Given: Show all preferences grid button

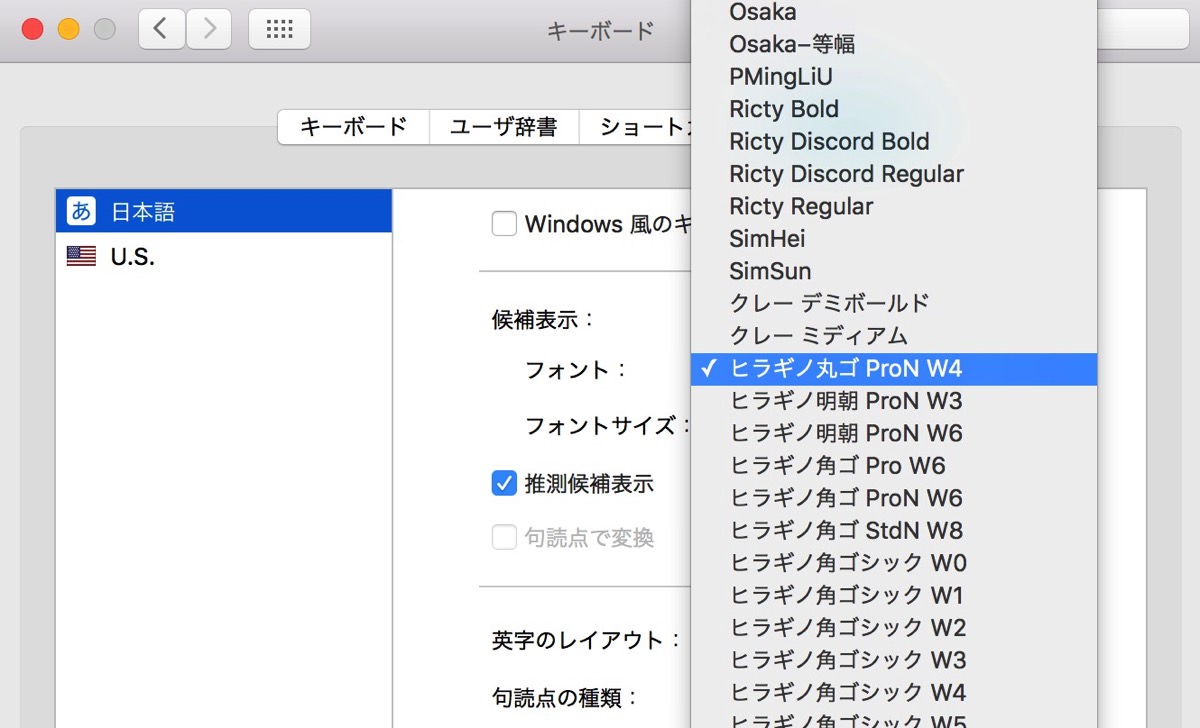Looking at the screenshot, I should click(279, 29).
